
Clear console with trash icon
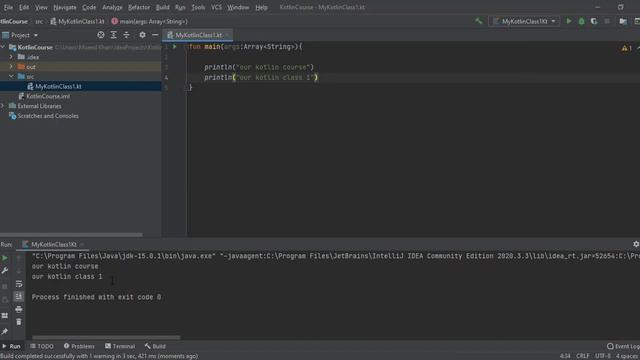coord(19,322)
